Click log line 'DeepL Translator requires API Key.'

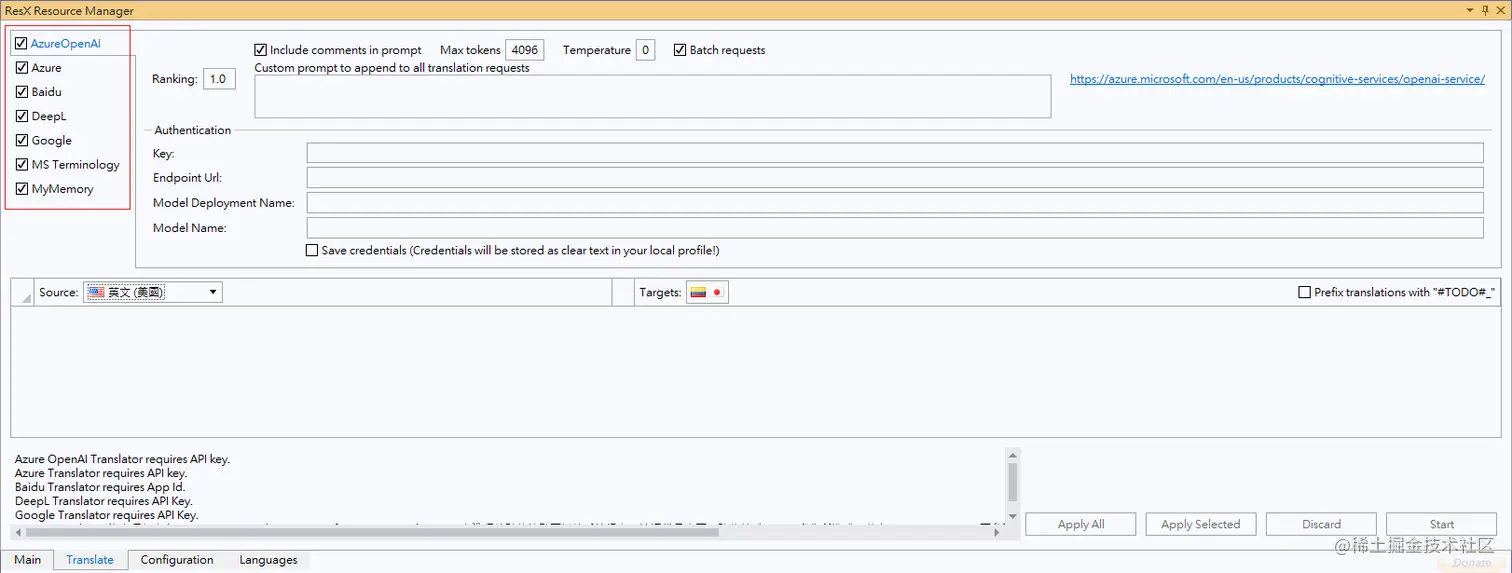pyautogui.click(x=104, y=501)
